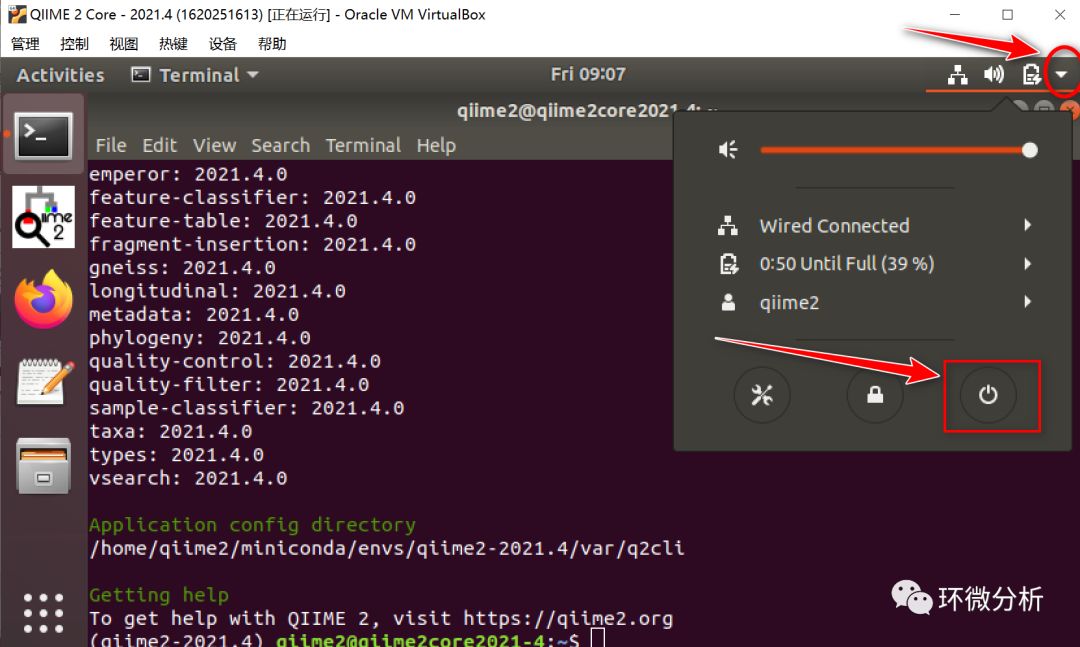Open VirtualBox 帮助 menu
This screenshot has height=647, width=1080.
point(272,44)
